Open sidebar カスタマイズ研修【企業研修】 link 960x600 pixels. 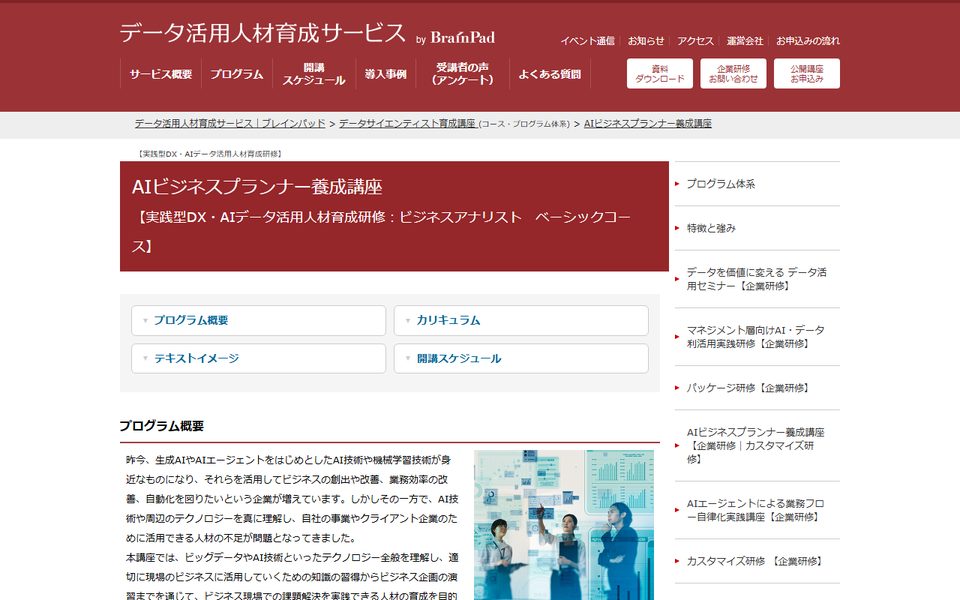click(757, 561)
